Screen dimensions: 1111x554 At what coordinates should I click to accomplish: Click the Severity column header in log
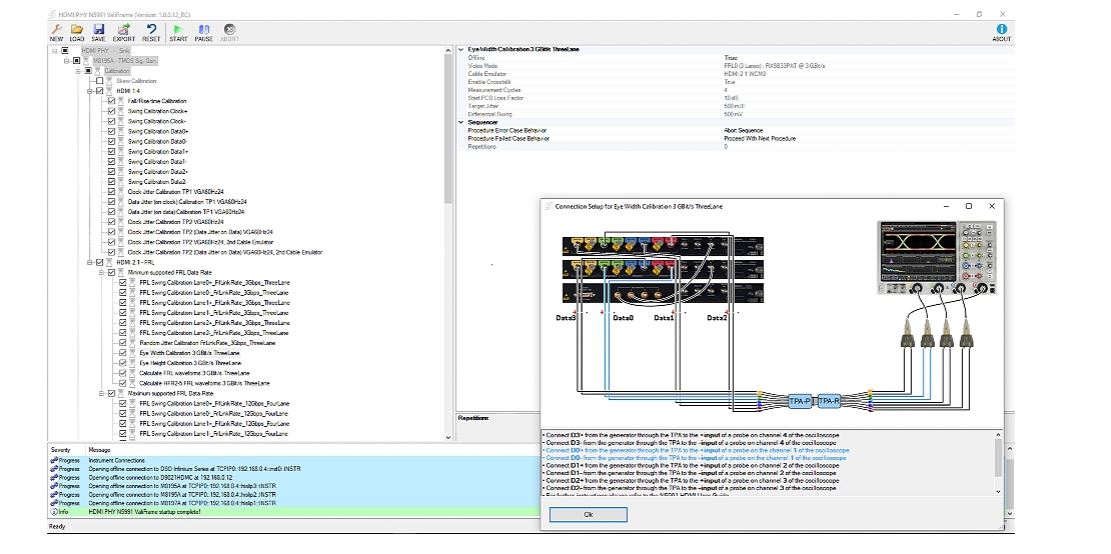point(61,450)
